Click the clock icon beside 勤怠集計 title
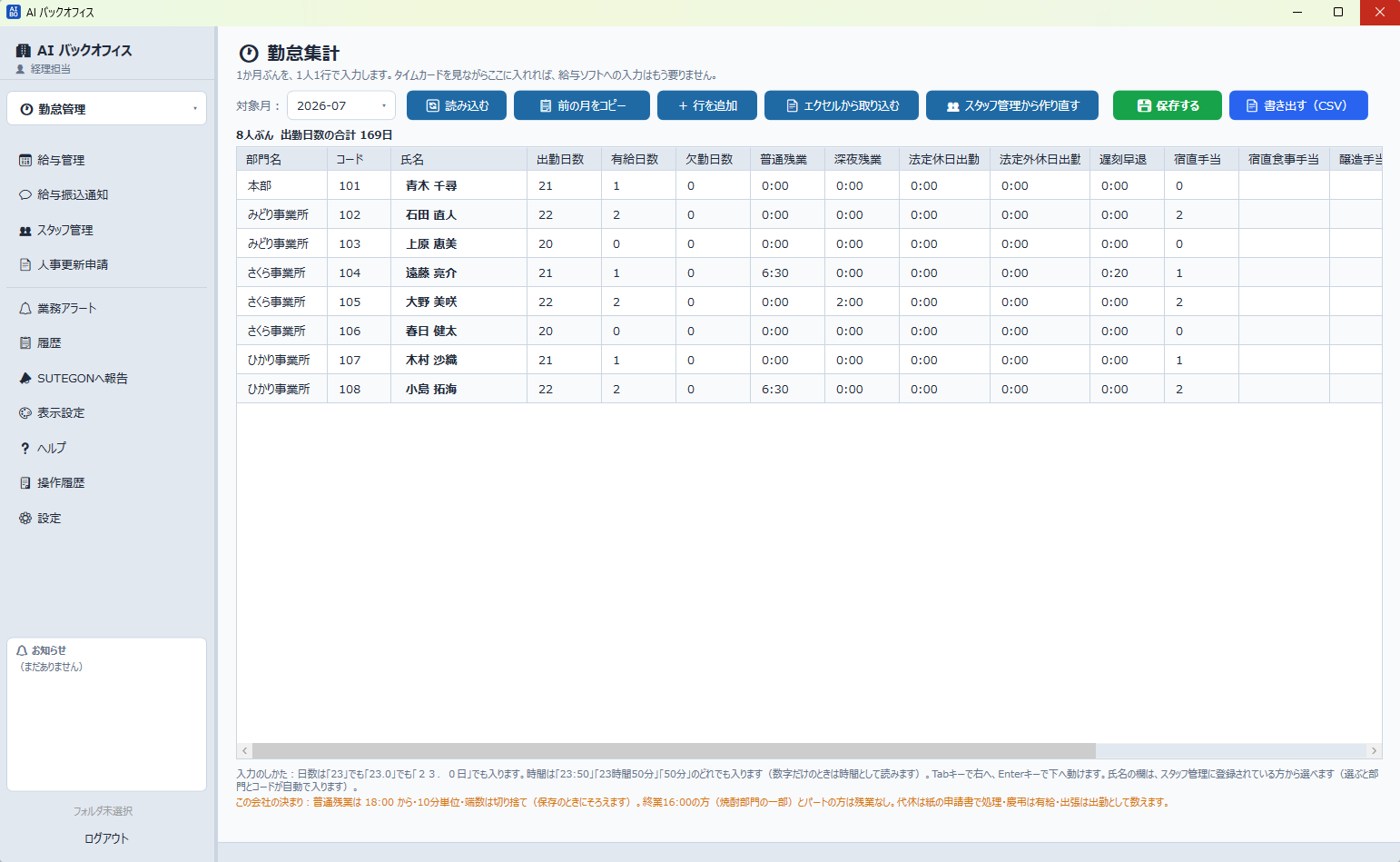Image resolution: width=1400 pixels, height=862 pixels. point(249,54)
